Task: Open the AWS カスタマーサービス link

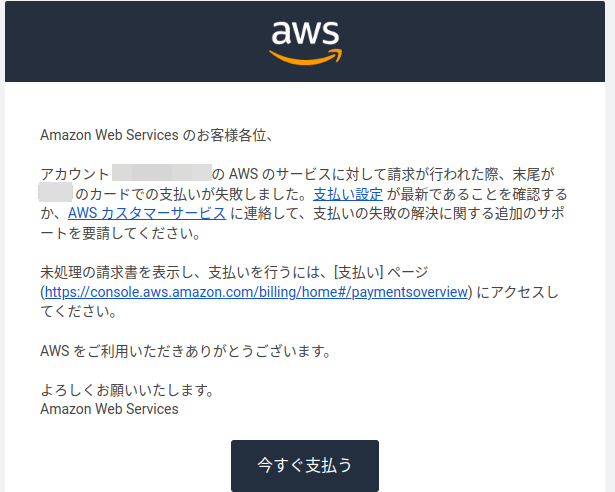Action: coord(147,213)
